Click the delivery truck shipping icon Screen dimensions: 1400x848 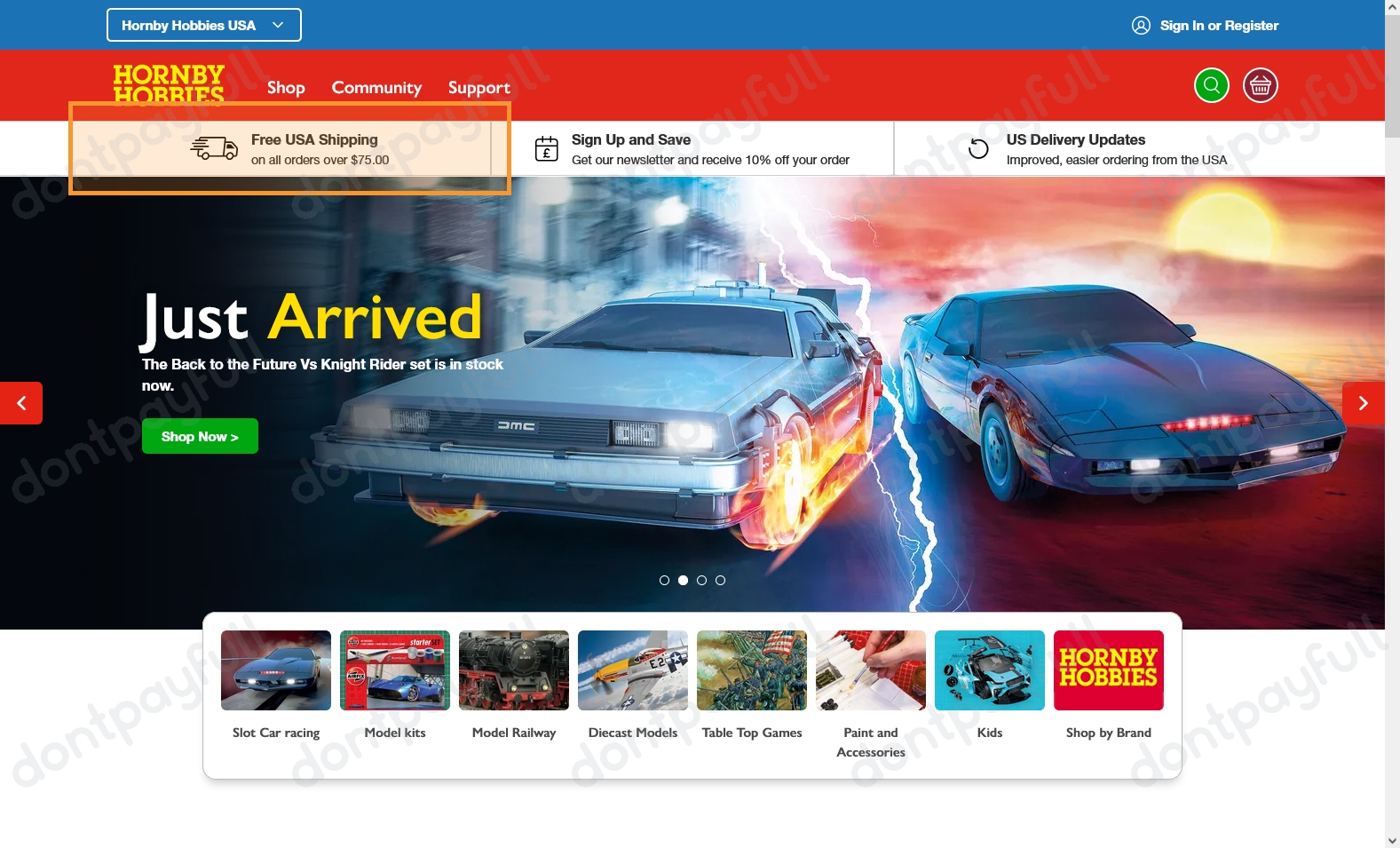point(214,148)
